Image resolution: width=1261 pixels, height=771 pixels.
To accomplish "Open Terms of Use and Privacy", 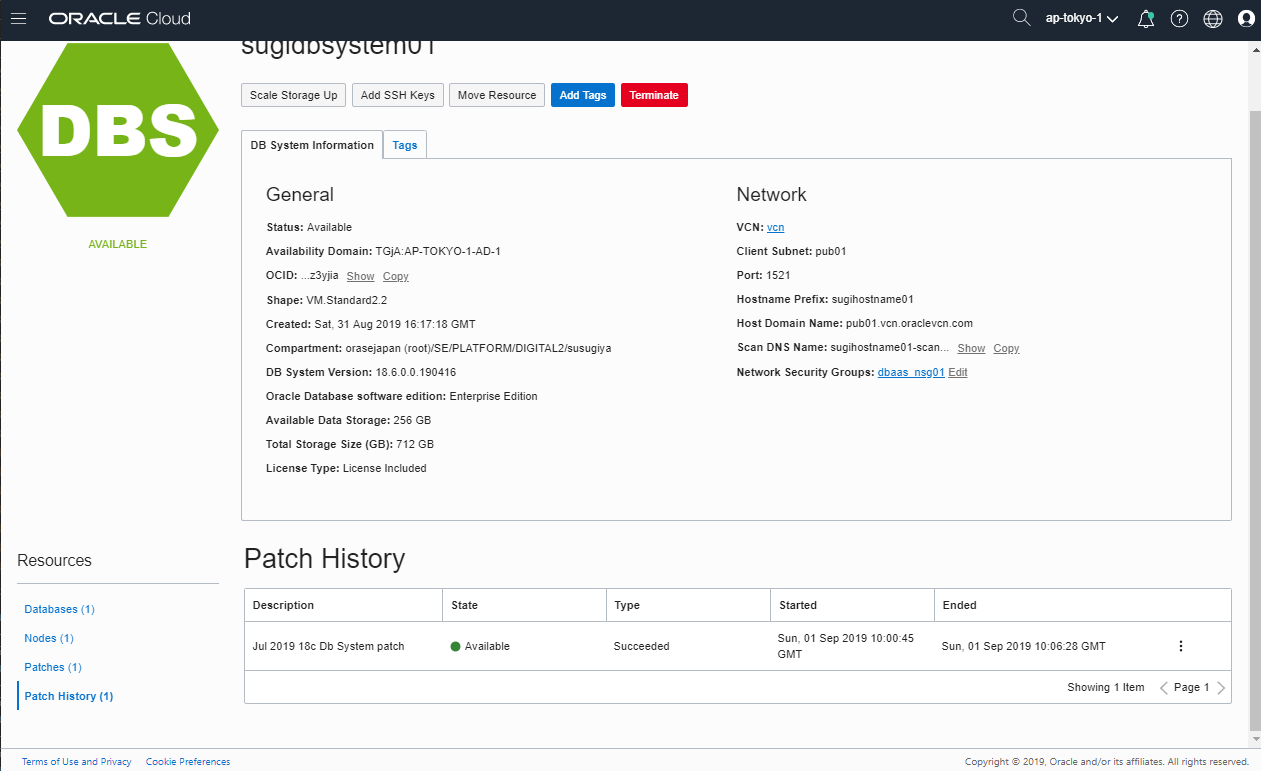I will (77, 762).
